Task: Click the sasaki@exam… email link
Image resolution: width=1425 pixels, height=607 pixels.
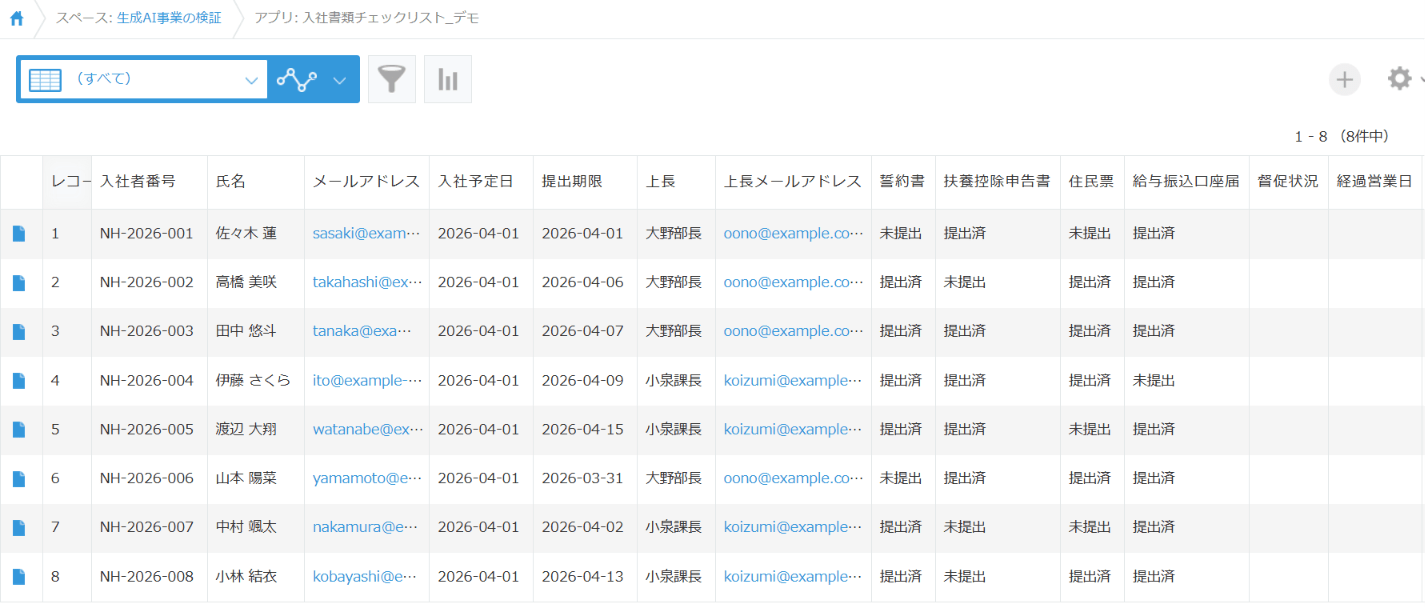Action: point(367,233)
